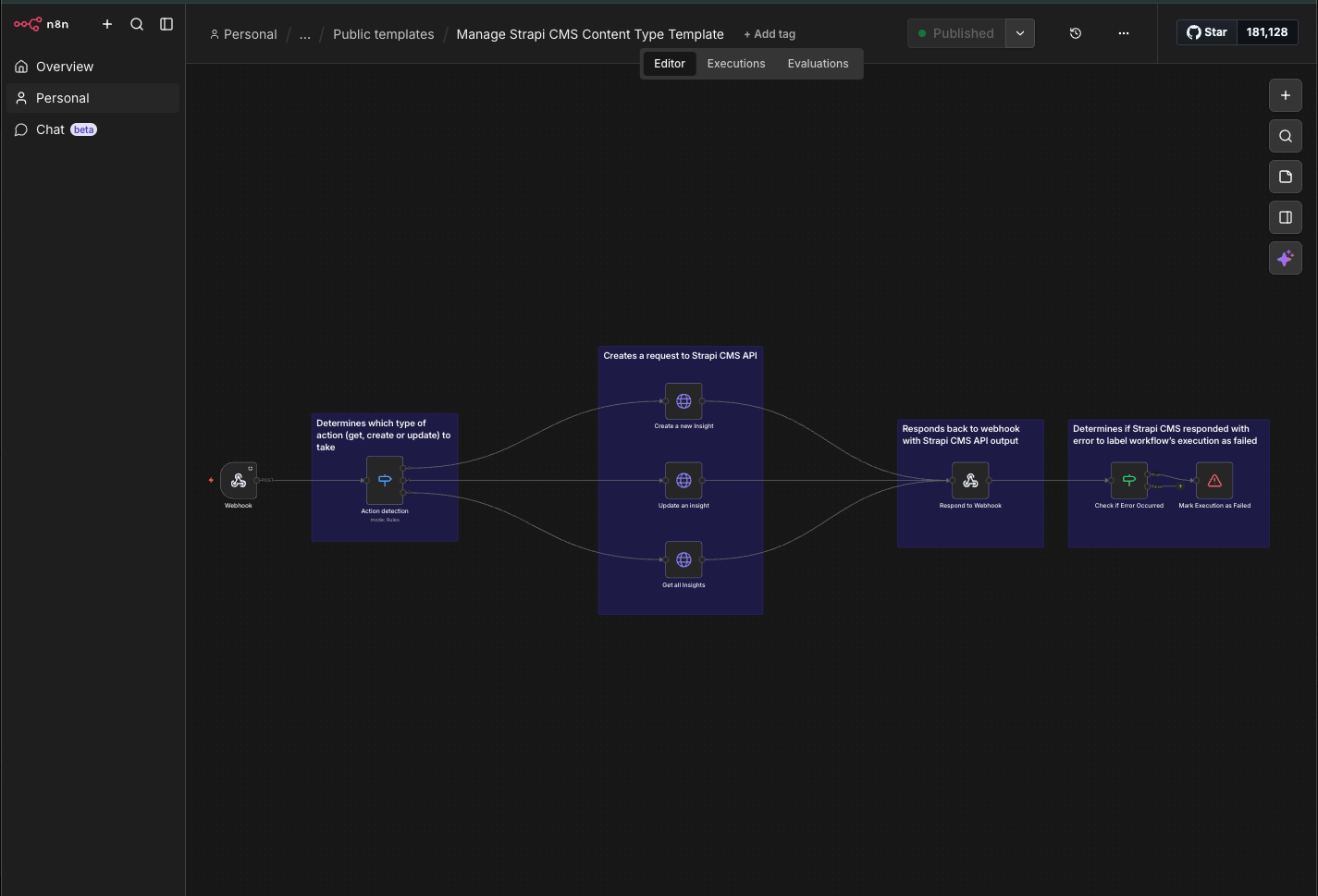
Task: Select the Webhook trigger node
Action: (239, 481)
